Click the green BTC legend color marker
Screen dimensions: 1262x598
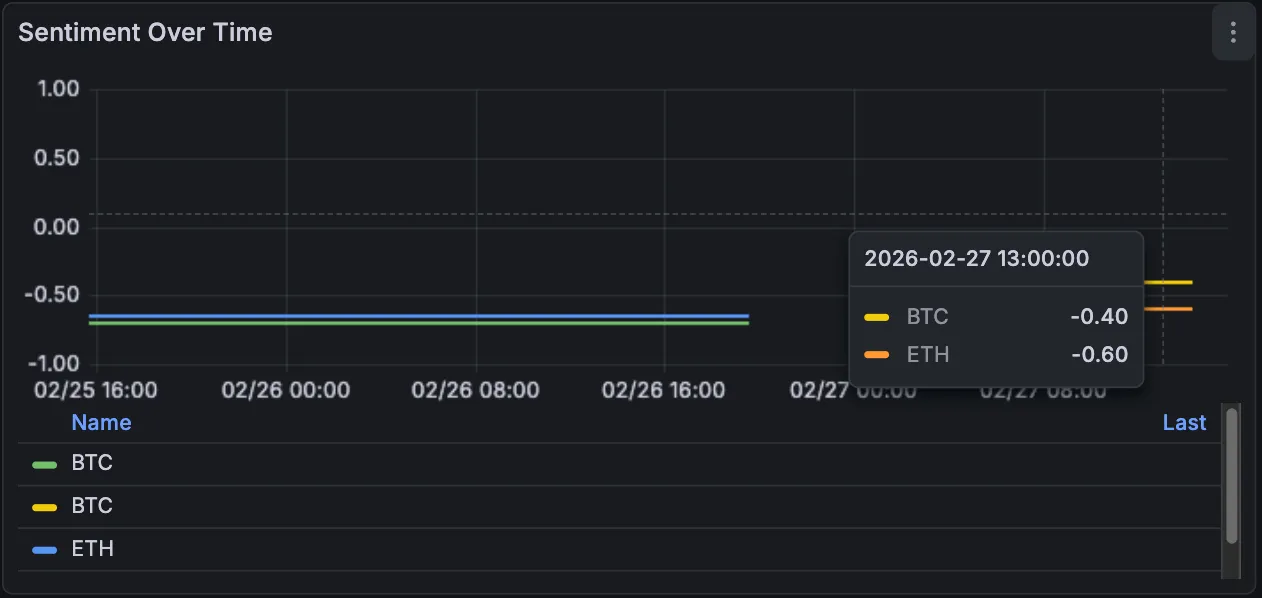[44, 465]
